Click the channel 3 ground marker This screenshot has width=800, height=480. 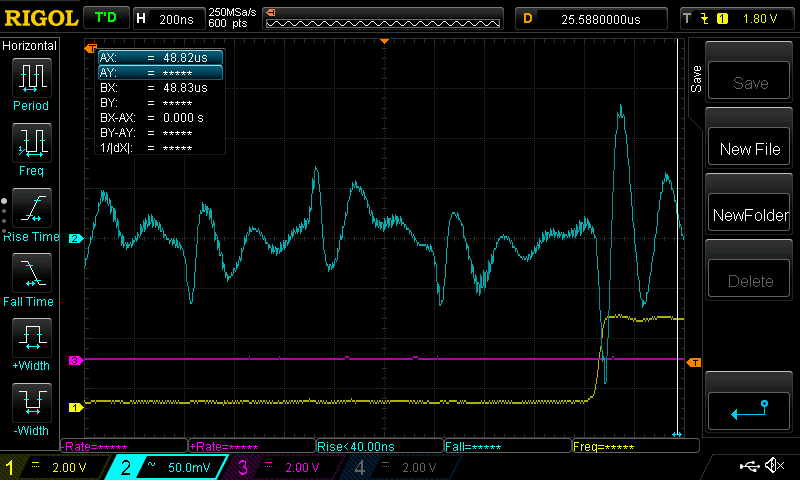pyautogui.click(x=76, y=361)
